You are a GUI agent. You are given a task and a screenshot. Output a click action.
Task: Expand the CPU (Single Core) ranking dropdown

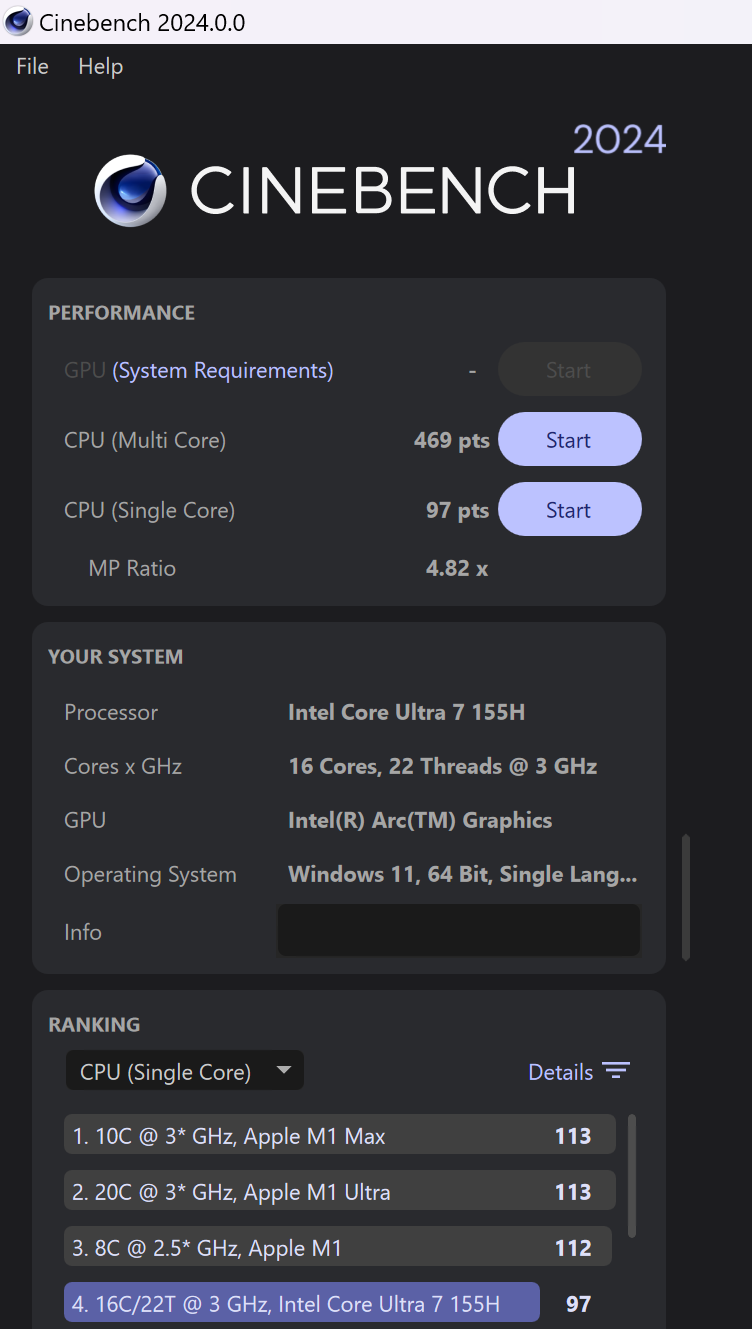185,1071
